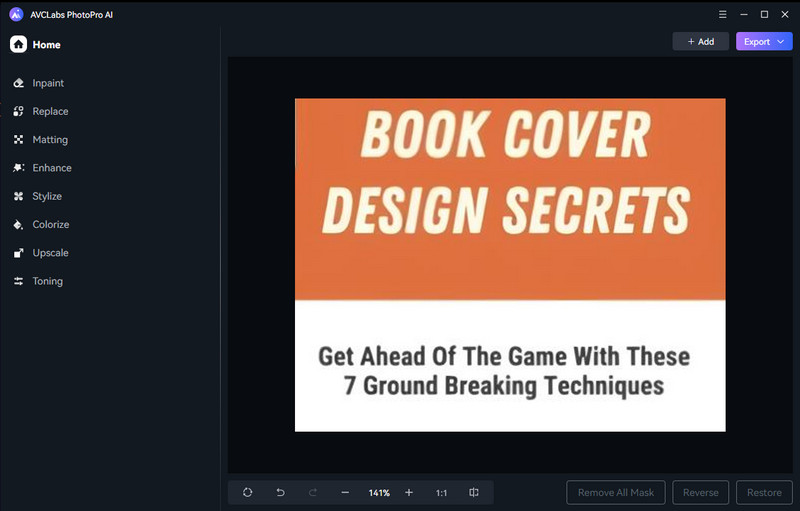This screenshot has height=511, width=800.
Task: Undo the last action
Action: (x=280, y=493)
